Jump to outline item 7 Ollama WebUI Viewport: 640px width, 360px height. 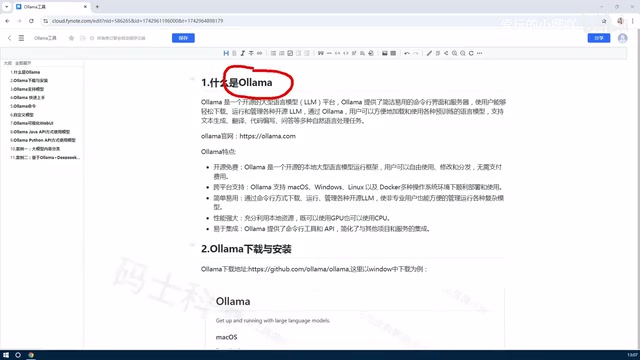click(32, 123)
